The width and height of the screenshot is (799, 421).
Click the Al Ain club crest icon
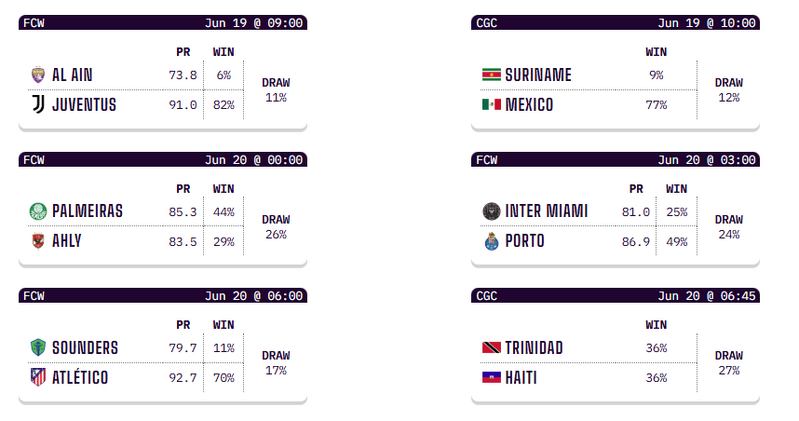pyautogui.click(x=38, y=74)
